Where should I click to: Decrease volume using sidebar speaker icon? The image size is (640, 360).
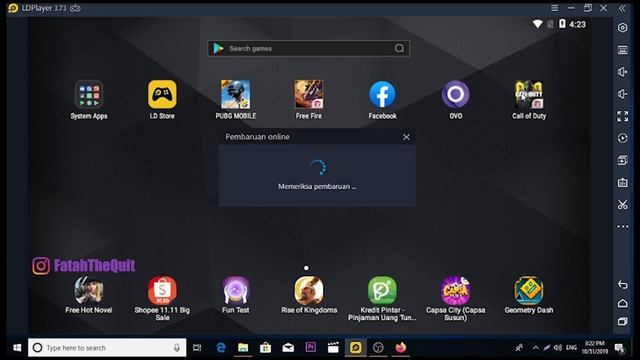(x=622, y=94)
